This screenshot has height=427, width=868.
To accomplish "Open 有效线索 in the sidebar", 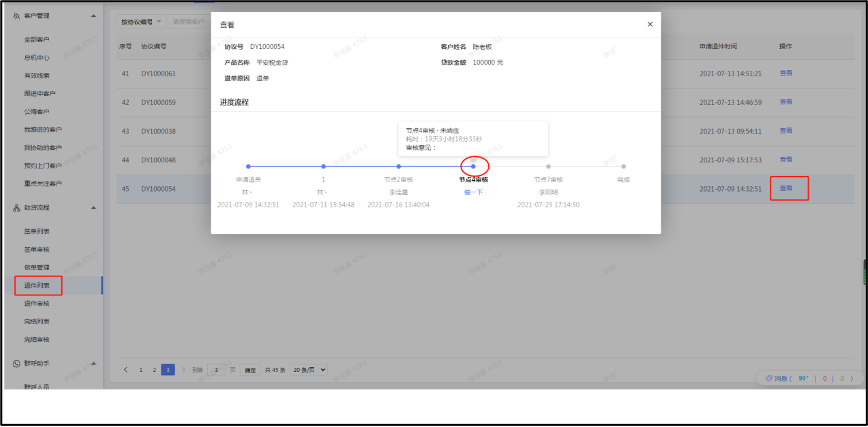I will 37,75.
